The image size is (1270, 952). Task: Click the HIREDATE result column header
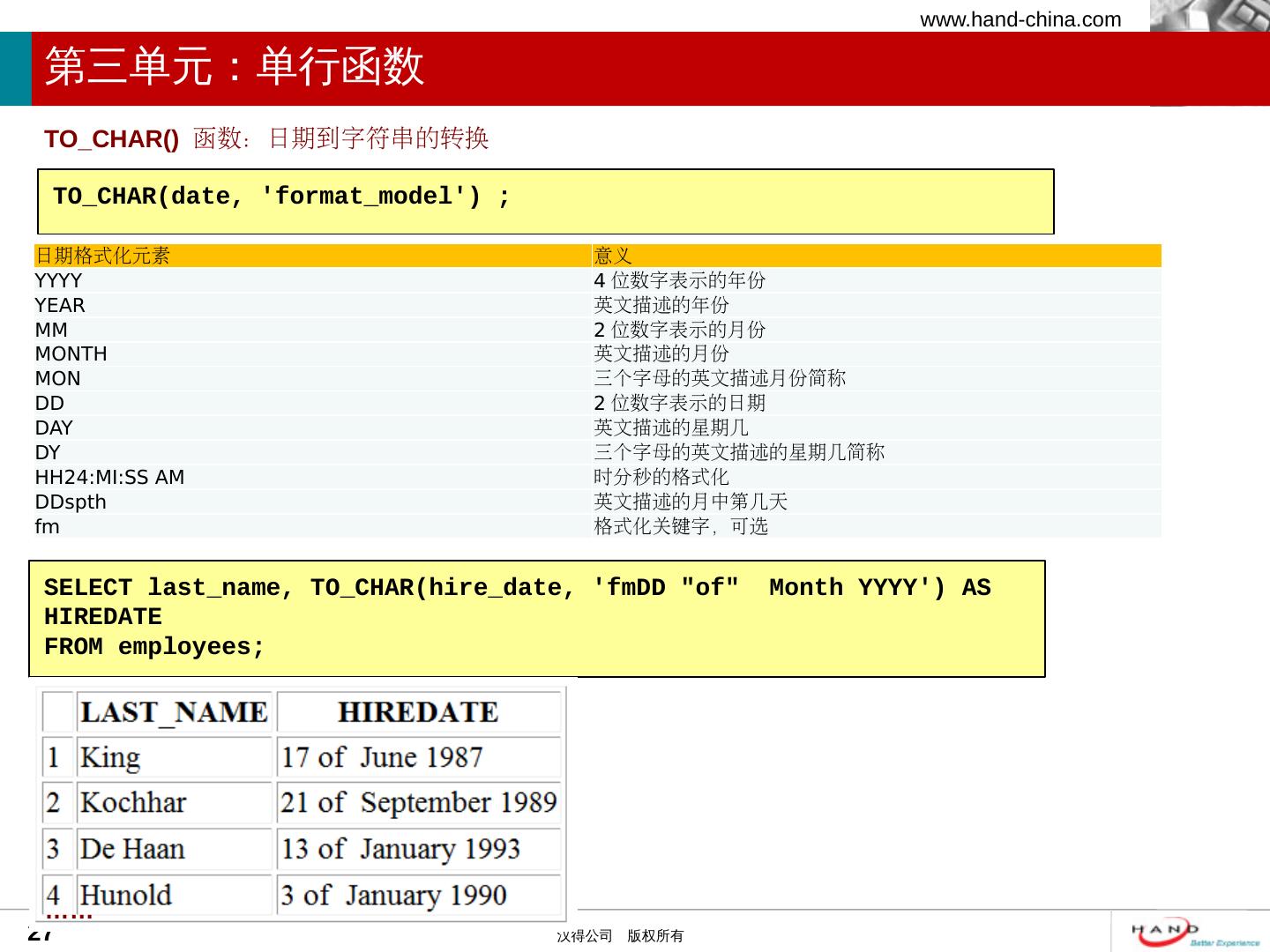click(418, 712)
